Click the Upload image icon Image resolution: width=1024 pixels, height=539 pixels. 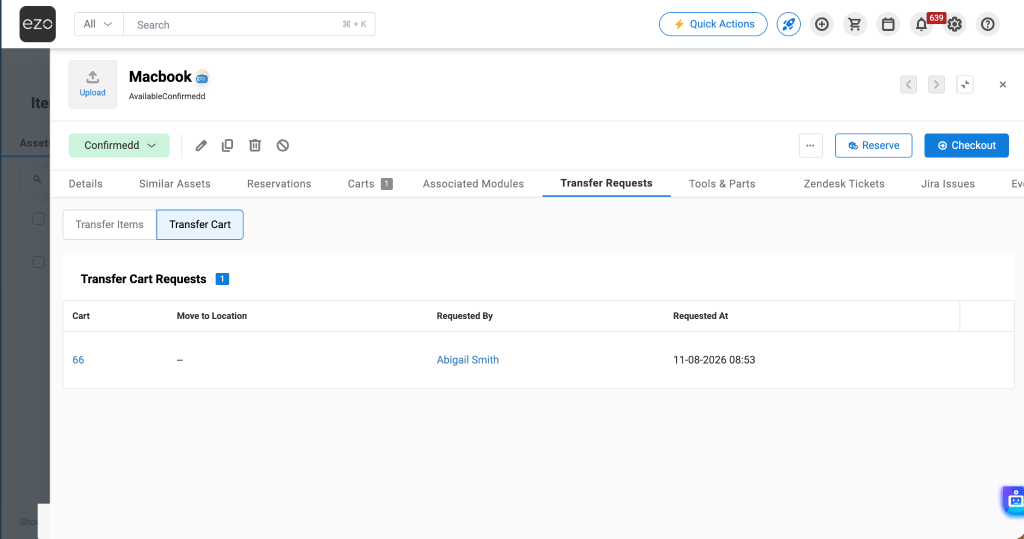(93, 84)
